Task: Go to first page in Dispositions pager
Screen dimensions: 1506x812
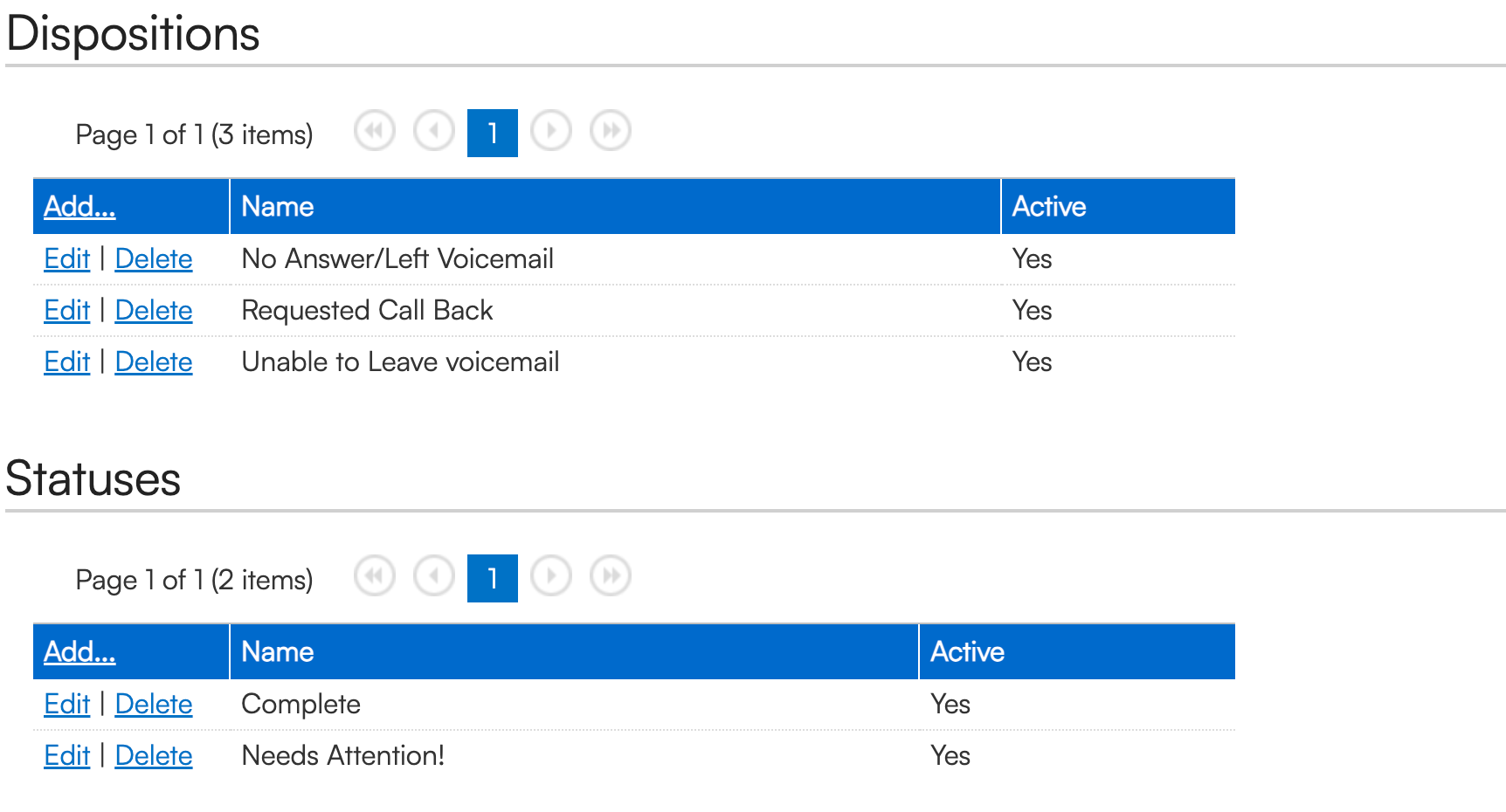Action: click(x=375, y=132)
